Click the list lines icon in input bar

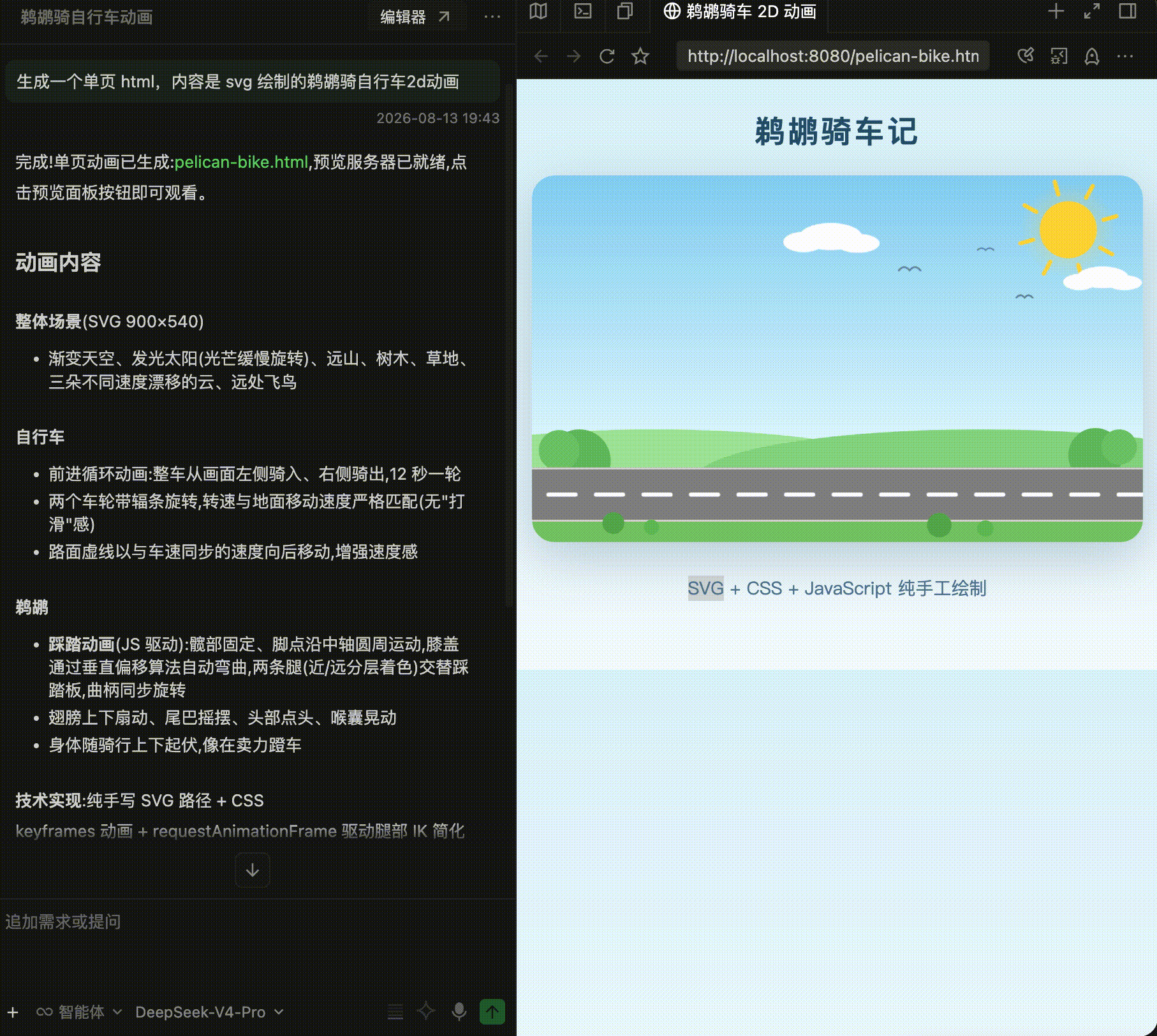(x=395, y=1012)
